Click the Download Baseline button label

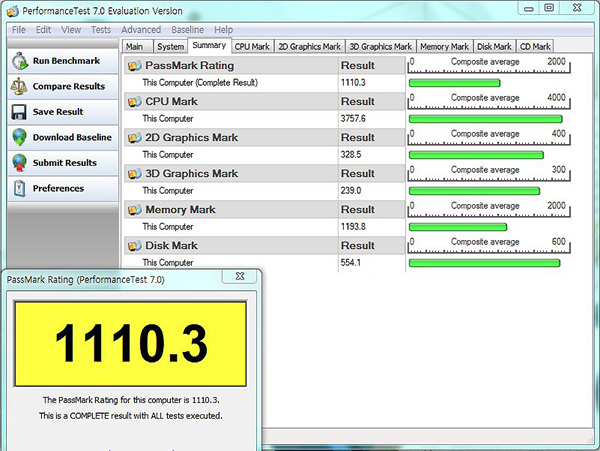pos(72,137)
